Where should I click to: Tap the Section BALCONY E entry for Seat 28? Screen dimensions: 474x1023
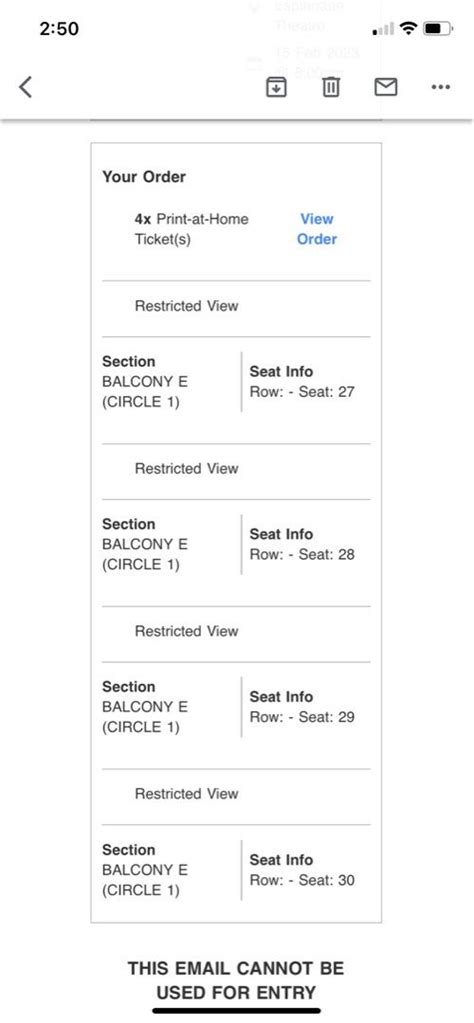[x=145, y=544]
